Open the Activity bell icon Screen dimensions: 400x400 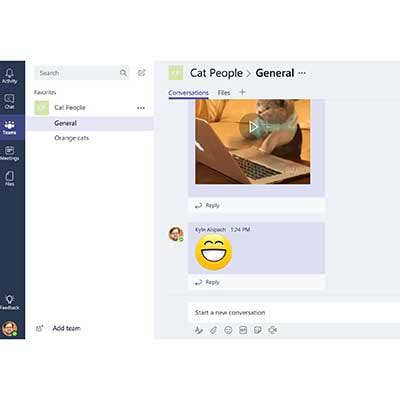pos(9,76)
